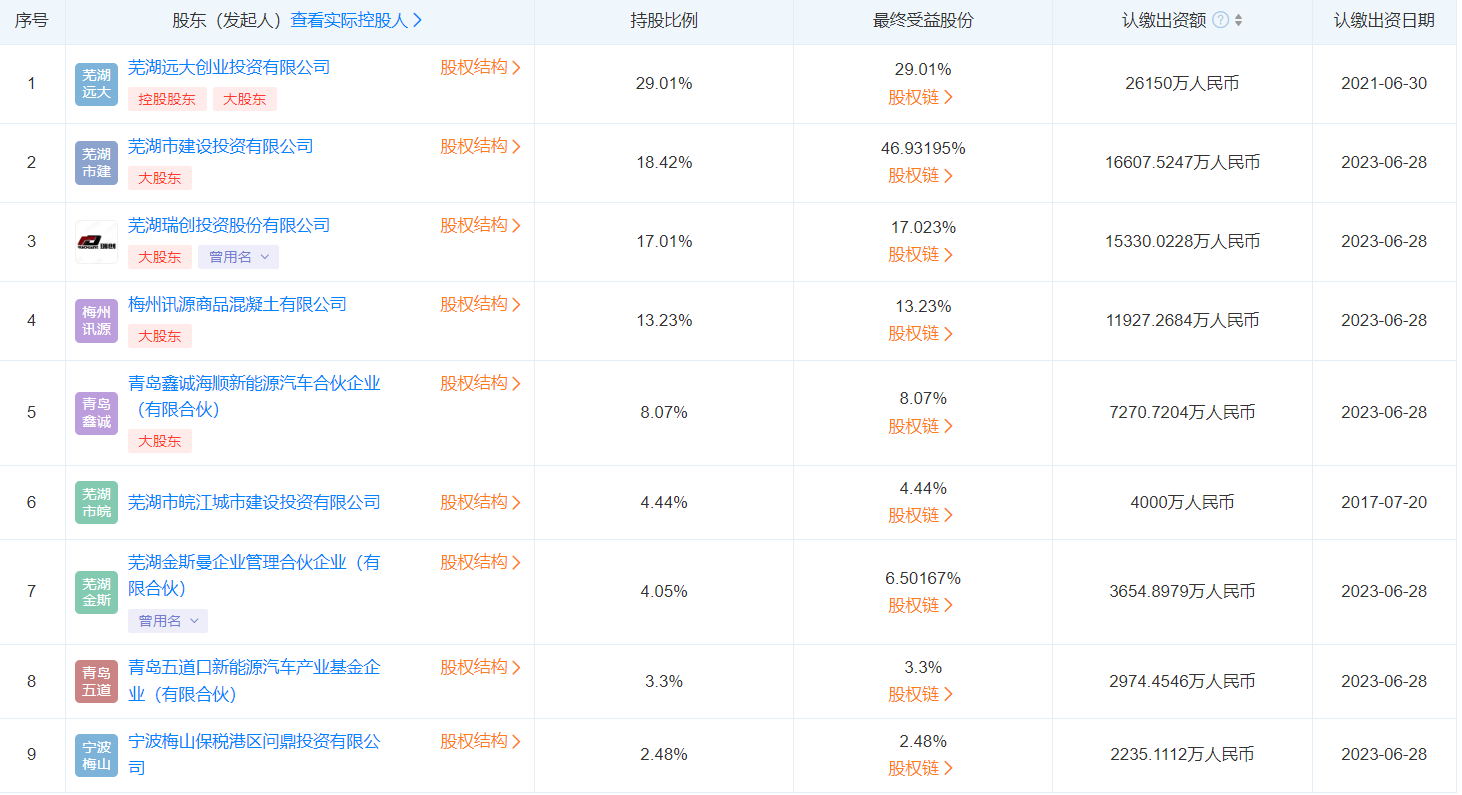Open 芜湖市皖江城市建设投资有限公司 company link
The height and width of the screenshot is (795, 1462).
pos(254,502)
